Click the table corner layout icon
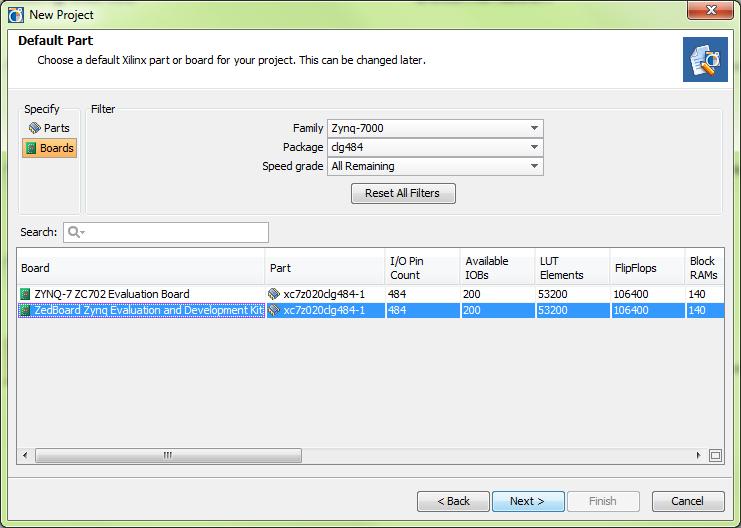Viewport: 741px width, 528px height. 715,455
